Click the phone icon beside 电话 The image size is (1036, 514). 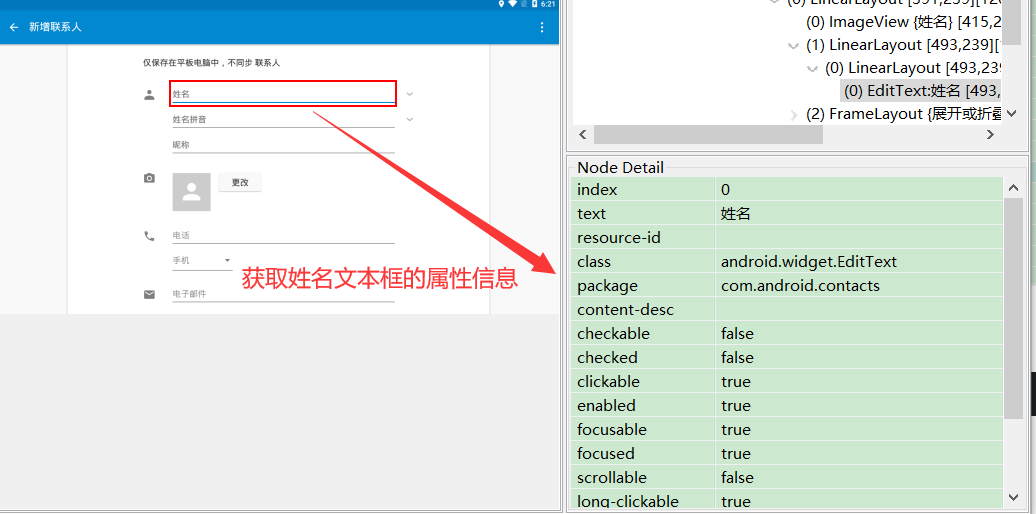149,236
